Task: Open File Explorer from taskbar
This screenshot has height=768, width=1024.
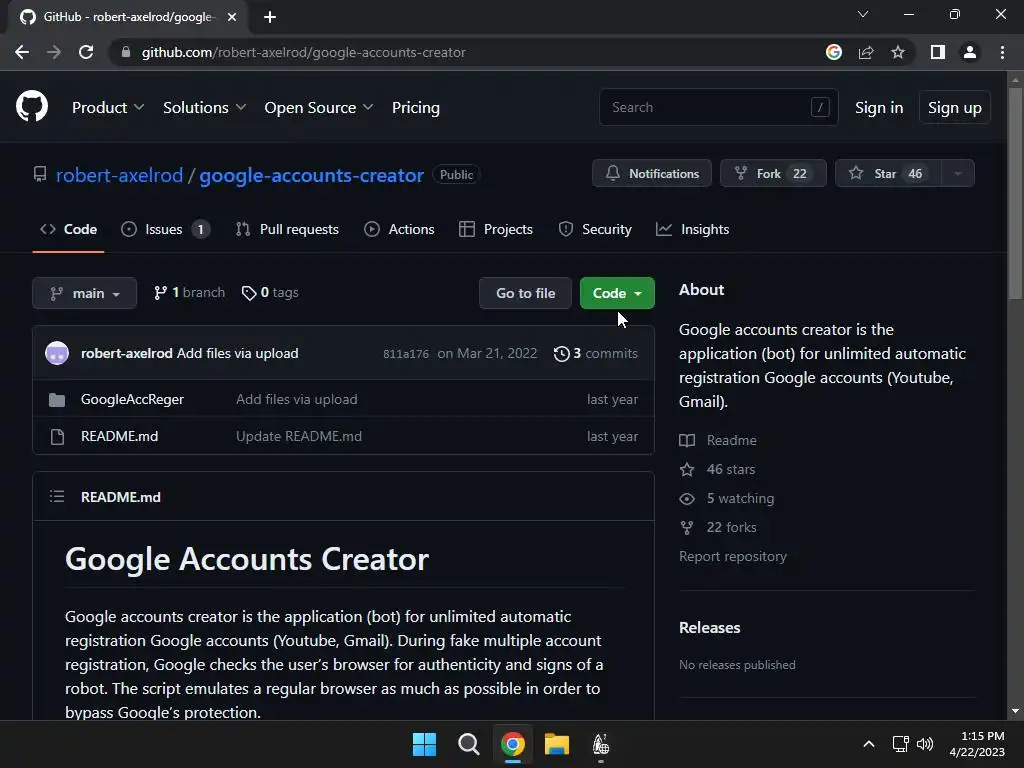Action: point(557,744)
